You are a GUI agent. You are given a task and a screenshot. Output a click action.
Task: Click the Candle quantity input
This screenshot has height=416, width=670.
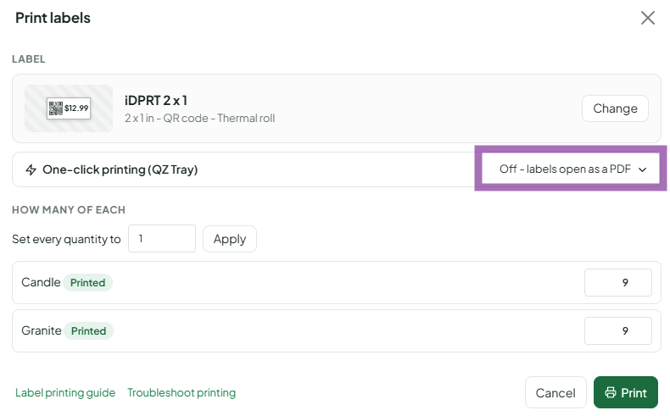[x=618, y=282]
